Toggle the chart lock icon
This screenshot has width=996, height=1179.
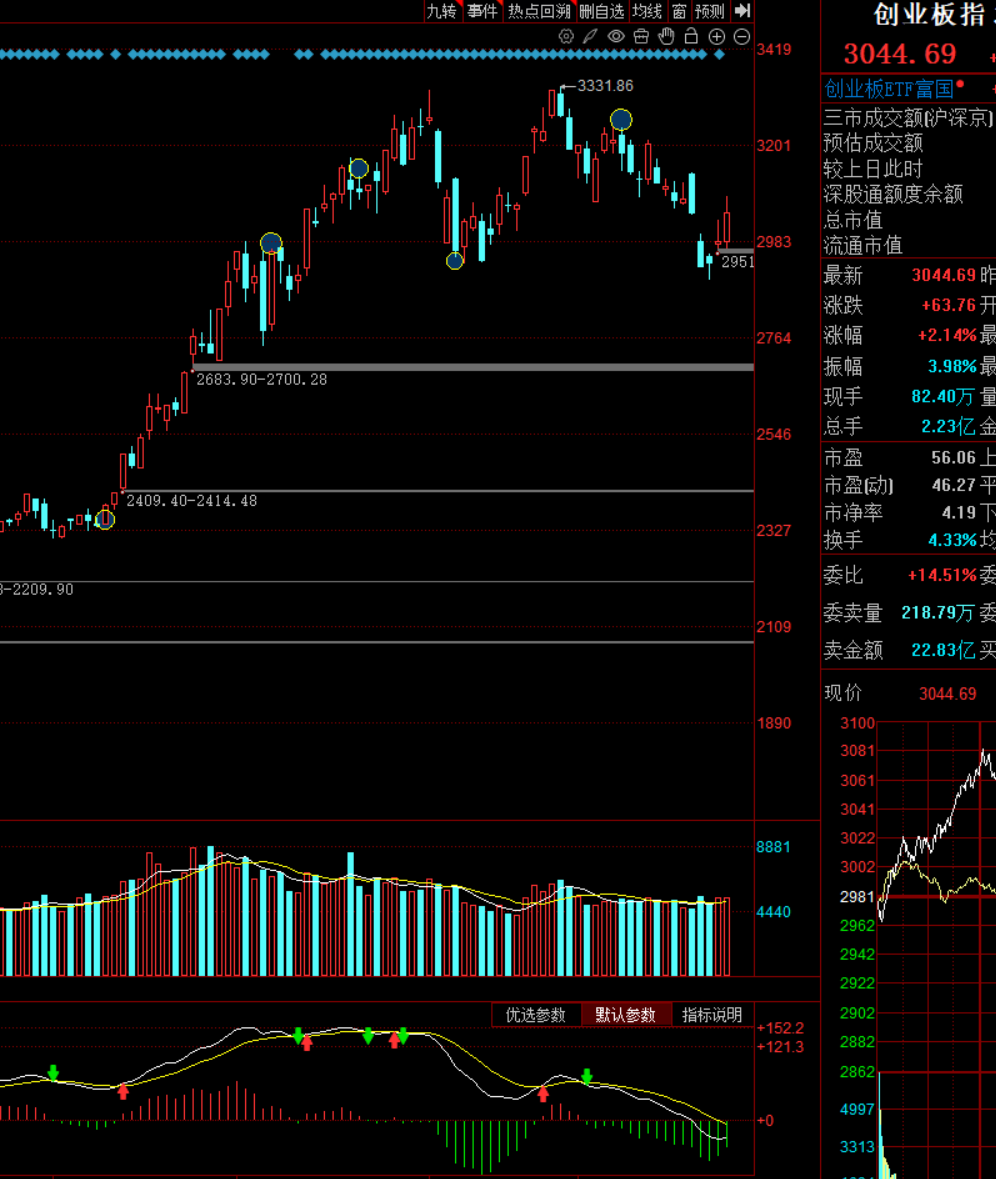click(691, 37)
